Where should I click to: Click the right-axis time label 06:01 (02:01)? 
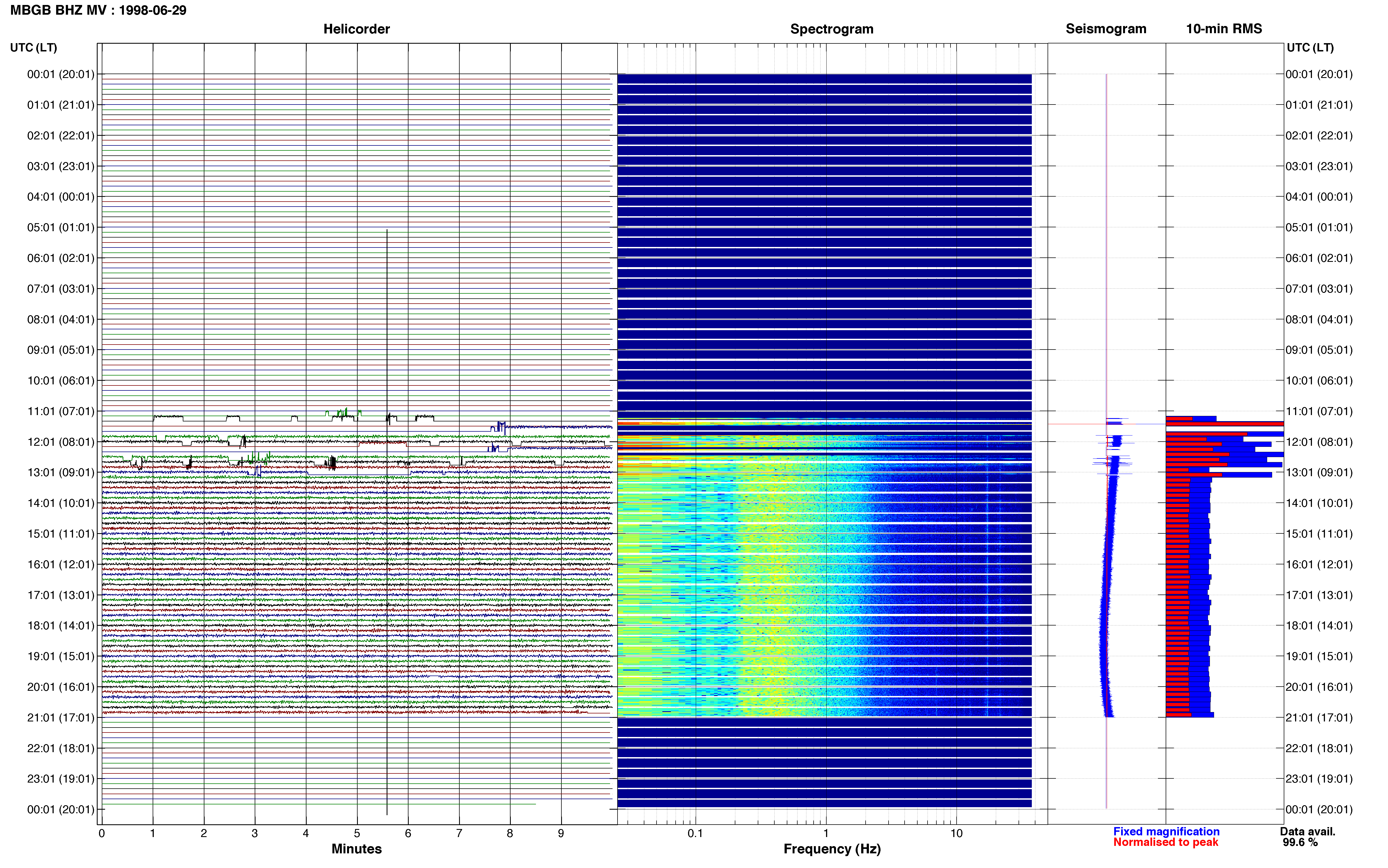(1319, 258)
